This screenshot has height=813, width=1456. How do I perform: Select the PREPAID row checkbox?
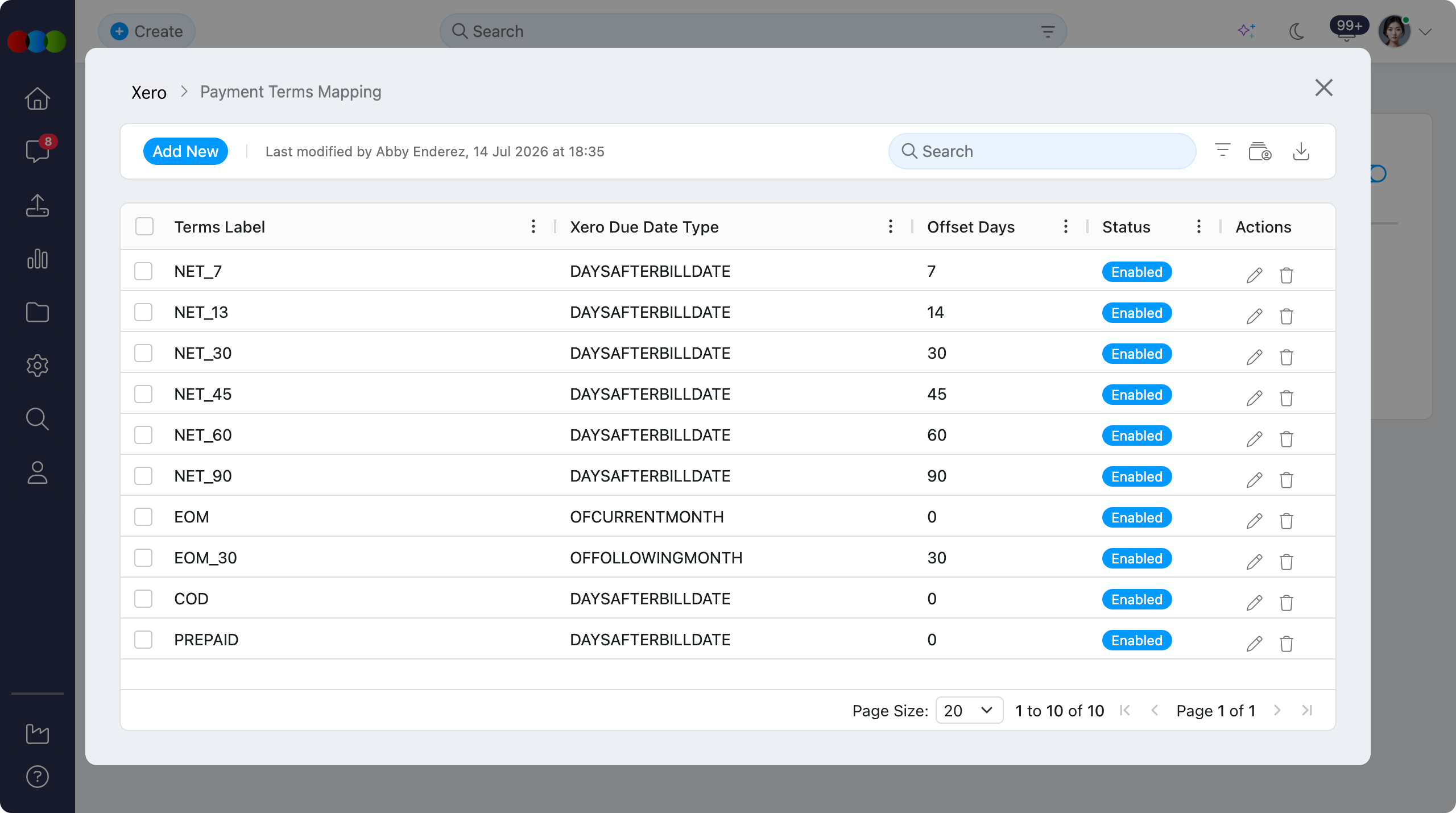[x=143, y=640]
